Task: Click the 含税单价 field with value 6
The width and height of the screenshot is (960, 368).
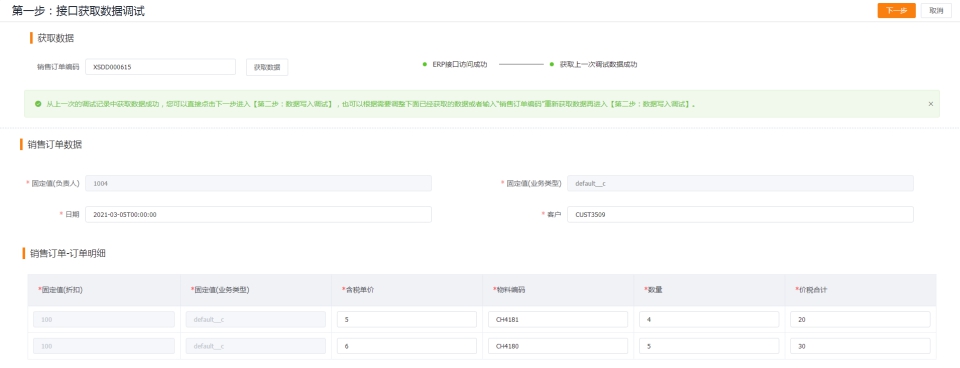Action: [407, 346]
